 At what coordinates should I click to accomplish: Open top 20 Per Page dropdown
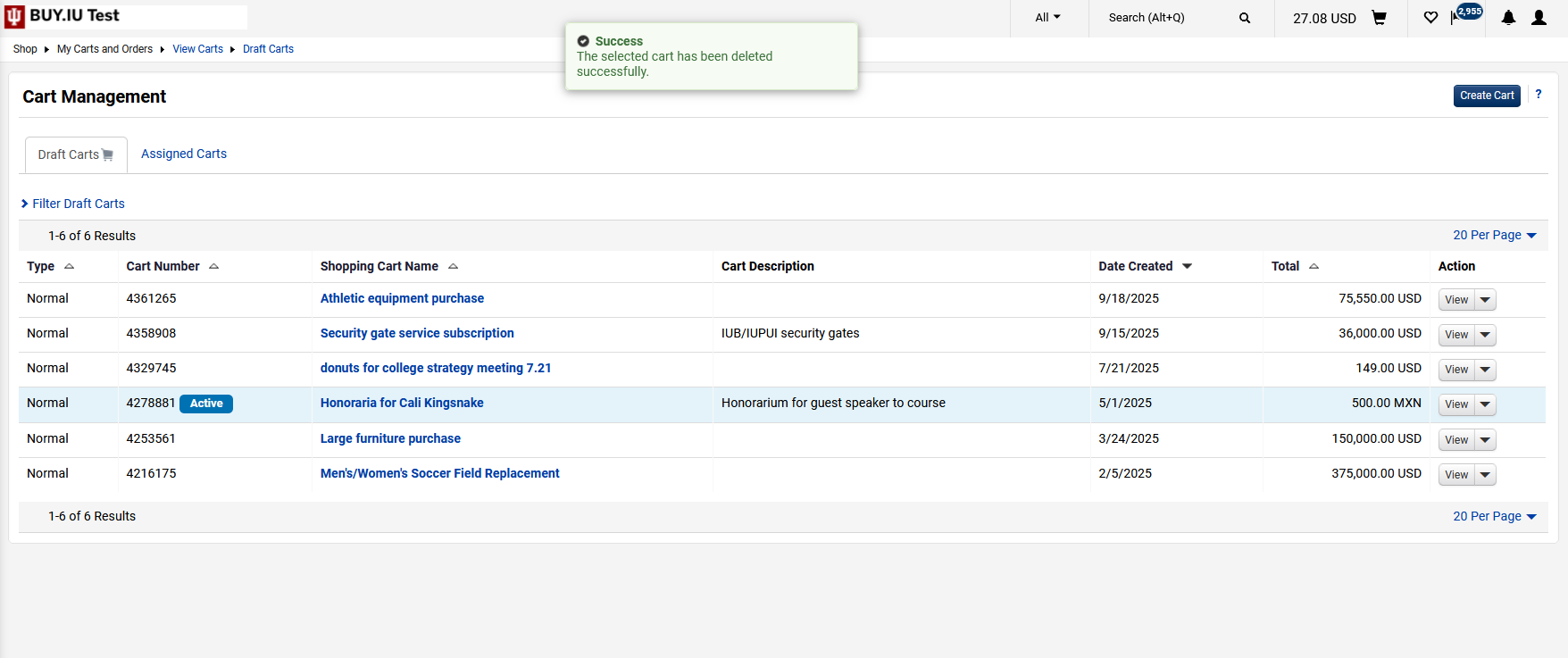tap(1494, 236)
